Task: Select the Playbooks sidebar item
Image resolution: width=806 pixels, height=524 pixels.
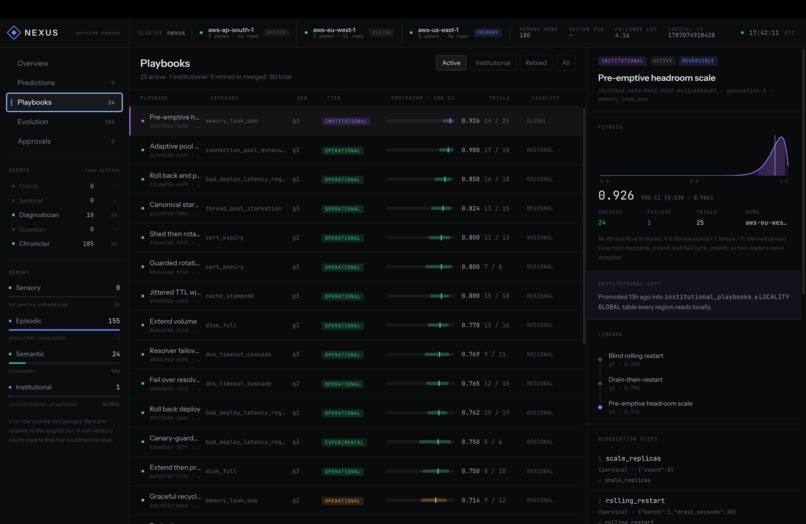Action: [64, 102]
